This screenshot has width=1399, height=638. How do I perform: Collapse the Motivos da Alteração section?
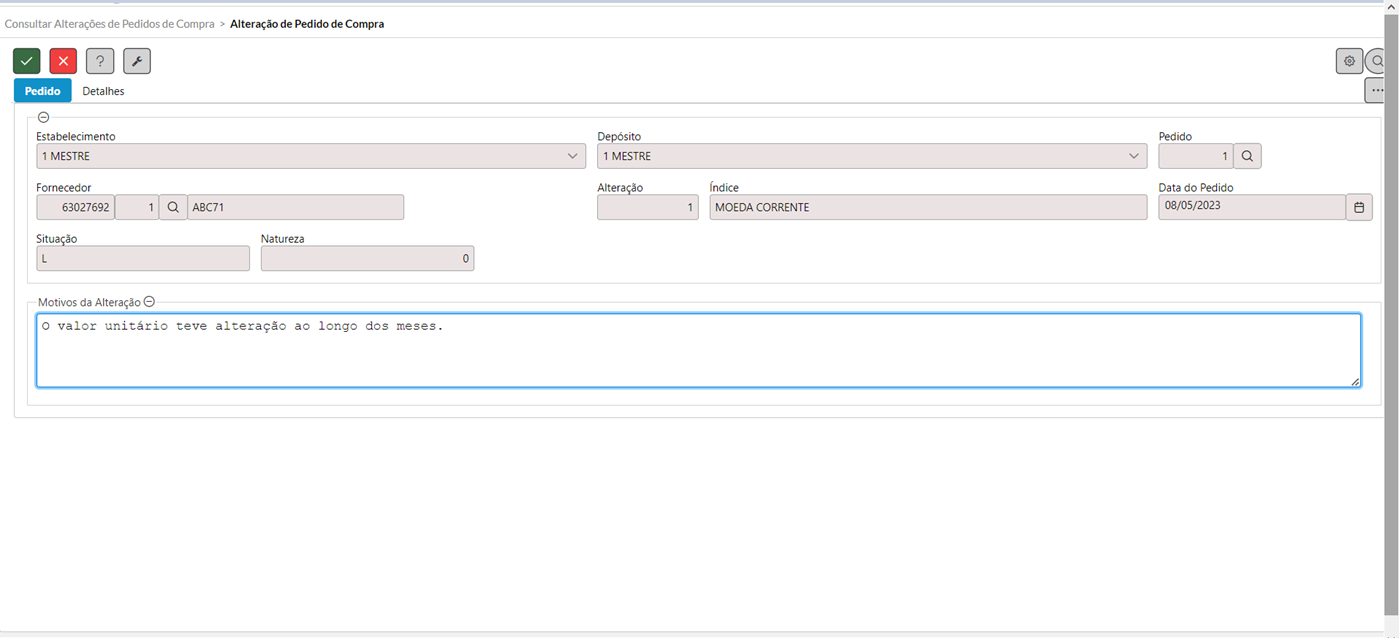click(149, 301)
